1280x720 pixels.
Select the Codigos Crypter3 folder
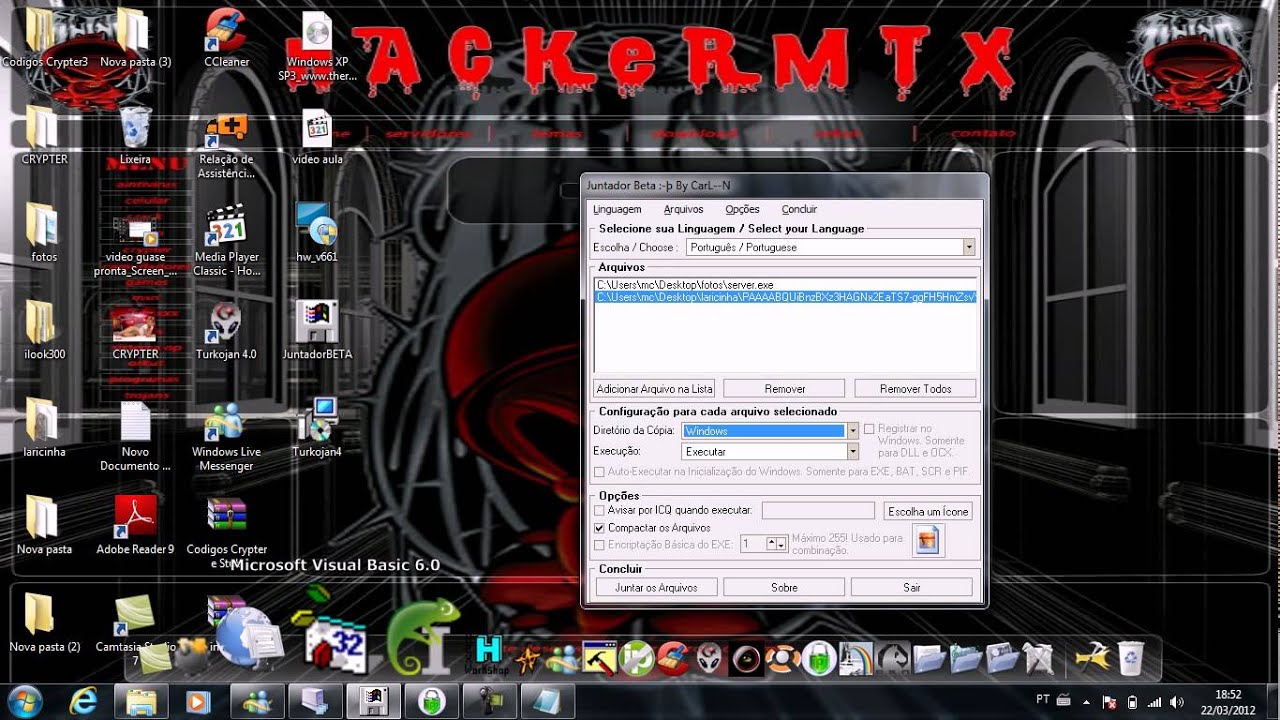pyautogui.click(x=44, y=38)
